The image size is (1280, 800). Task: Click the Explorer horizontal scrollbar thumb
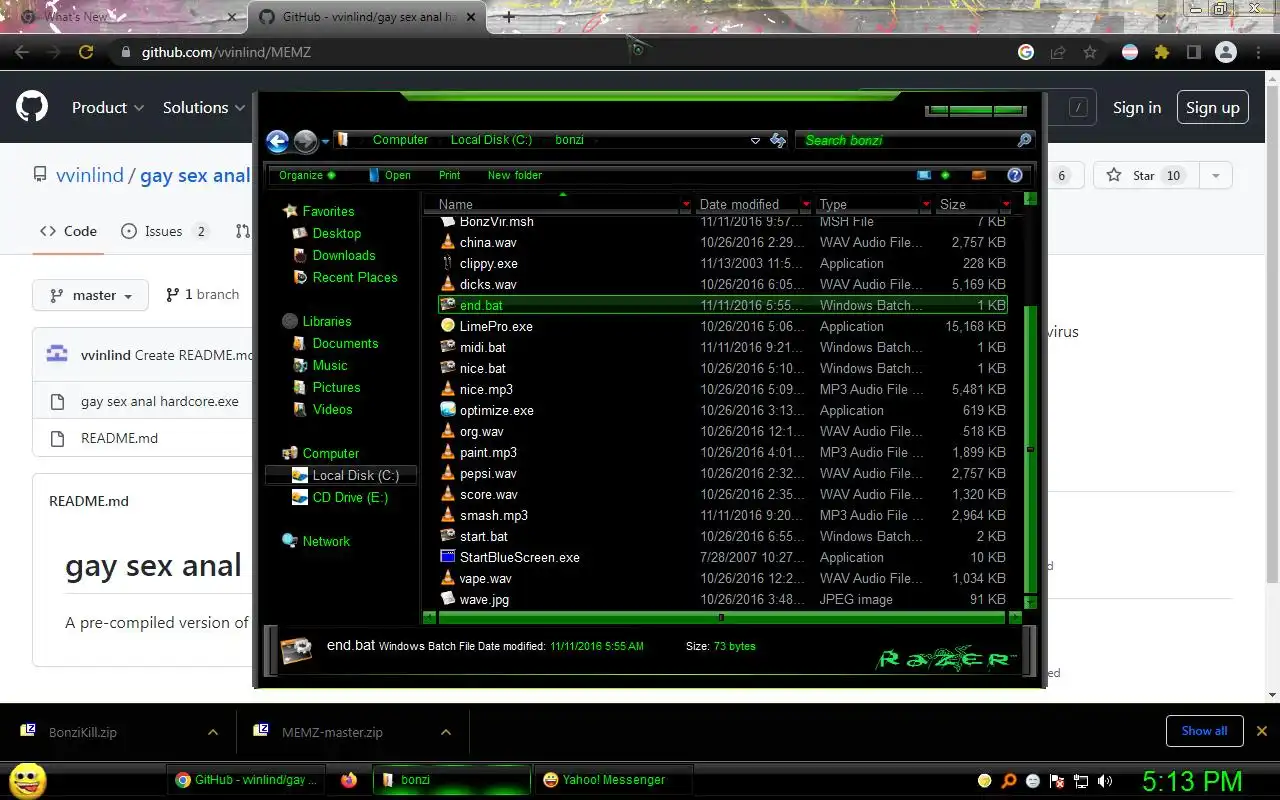point(721,618)
